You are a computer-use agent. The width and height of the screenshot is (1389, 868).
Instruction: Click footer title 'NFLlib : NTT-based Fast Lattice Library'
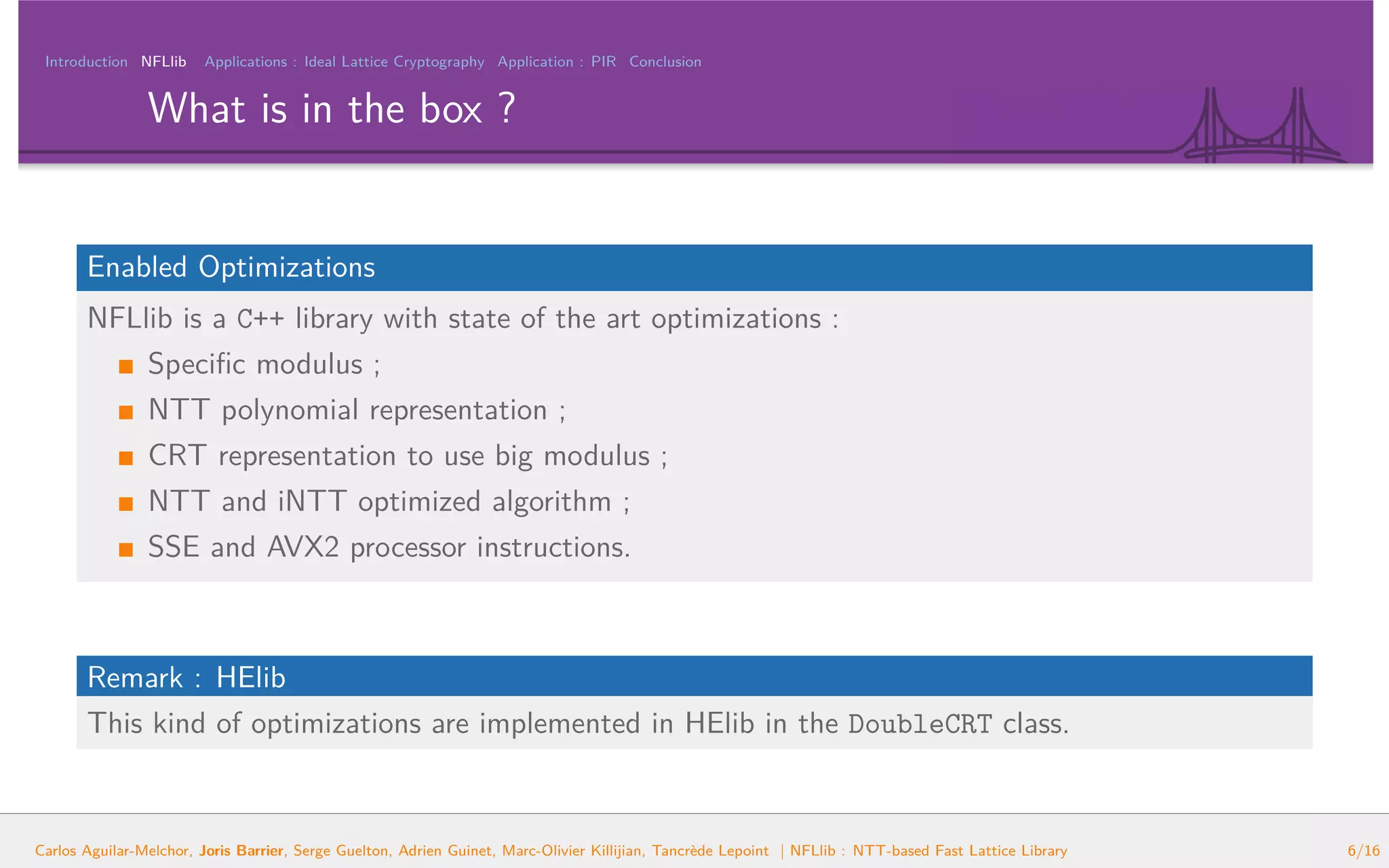[928, 850]
